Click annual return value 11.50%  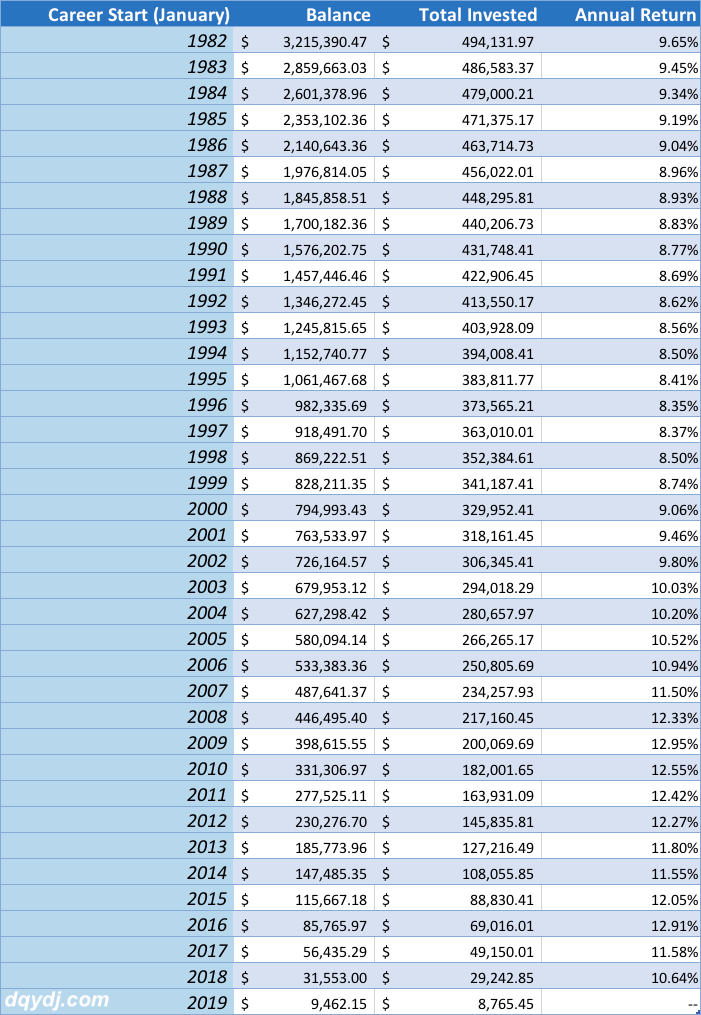tap(621, 691)
